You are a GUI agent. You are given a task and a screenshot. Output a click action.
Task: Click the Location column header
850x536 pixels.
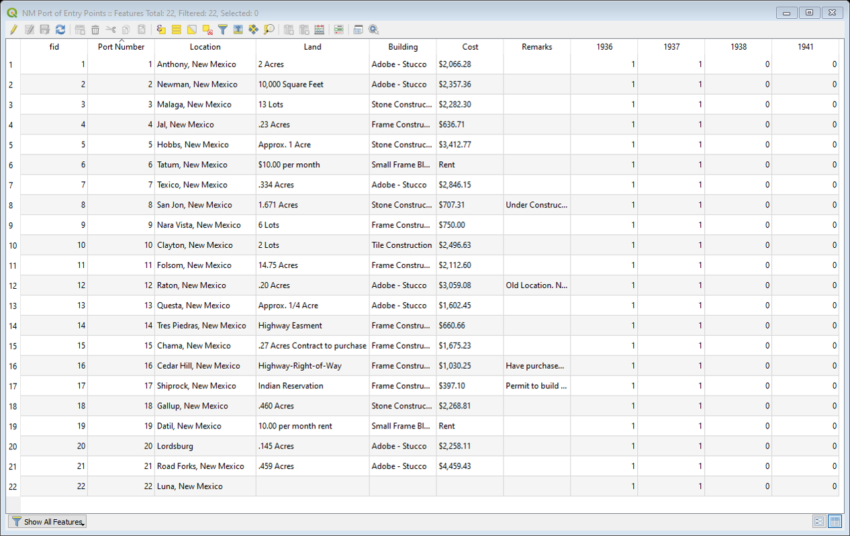(x=205, y=47)
